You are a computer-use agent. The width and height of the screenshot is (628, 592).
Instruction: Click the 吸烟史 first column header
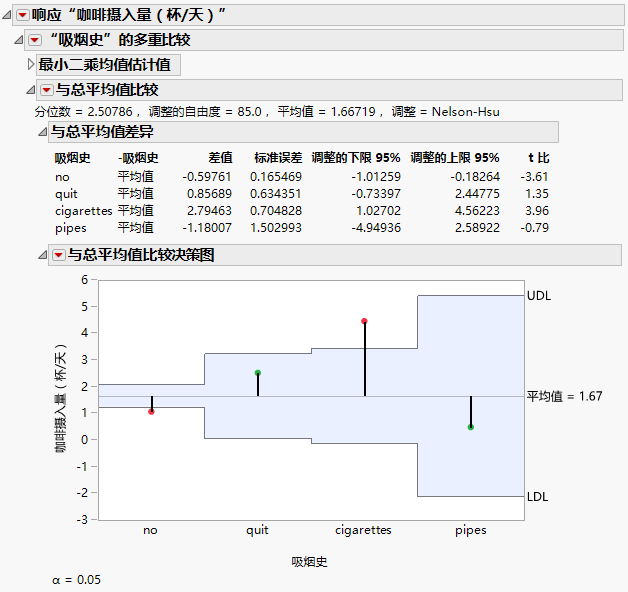pos(72,158)
